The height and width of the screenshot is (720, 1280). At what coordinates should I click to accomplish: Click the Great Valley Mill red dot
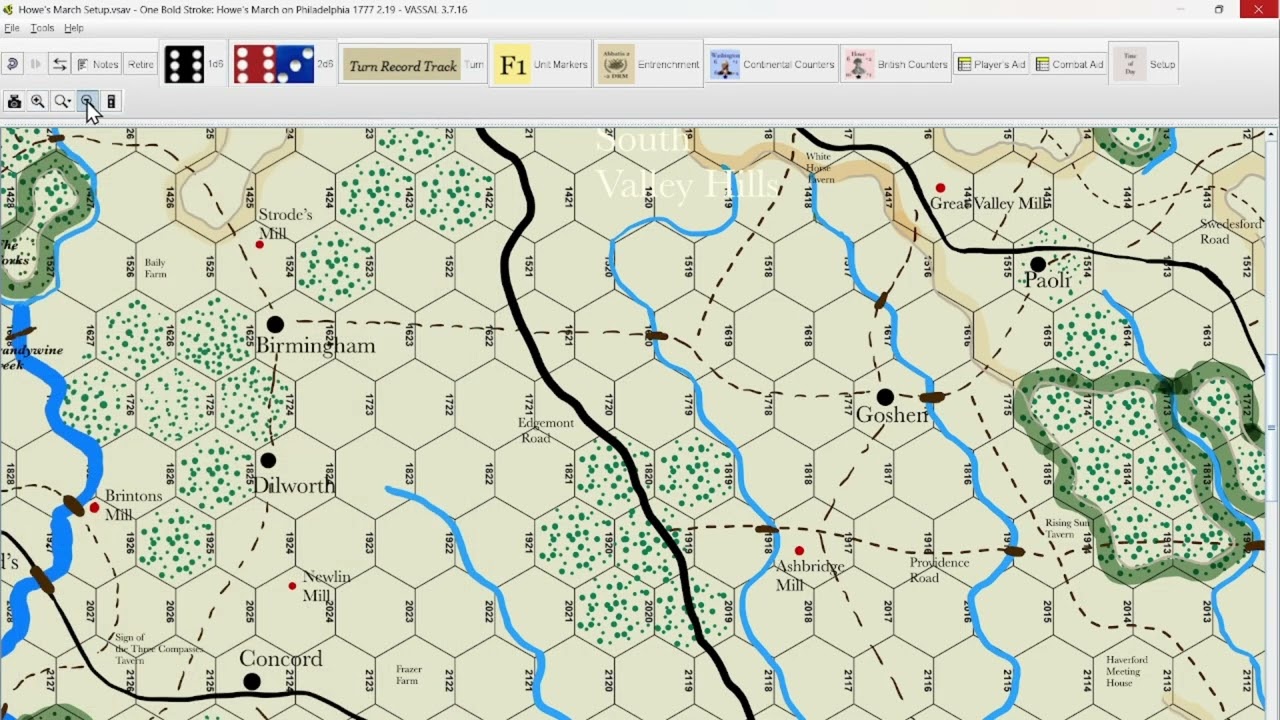[x=940, y=188]
